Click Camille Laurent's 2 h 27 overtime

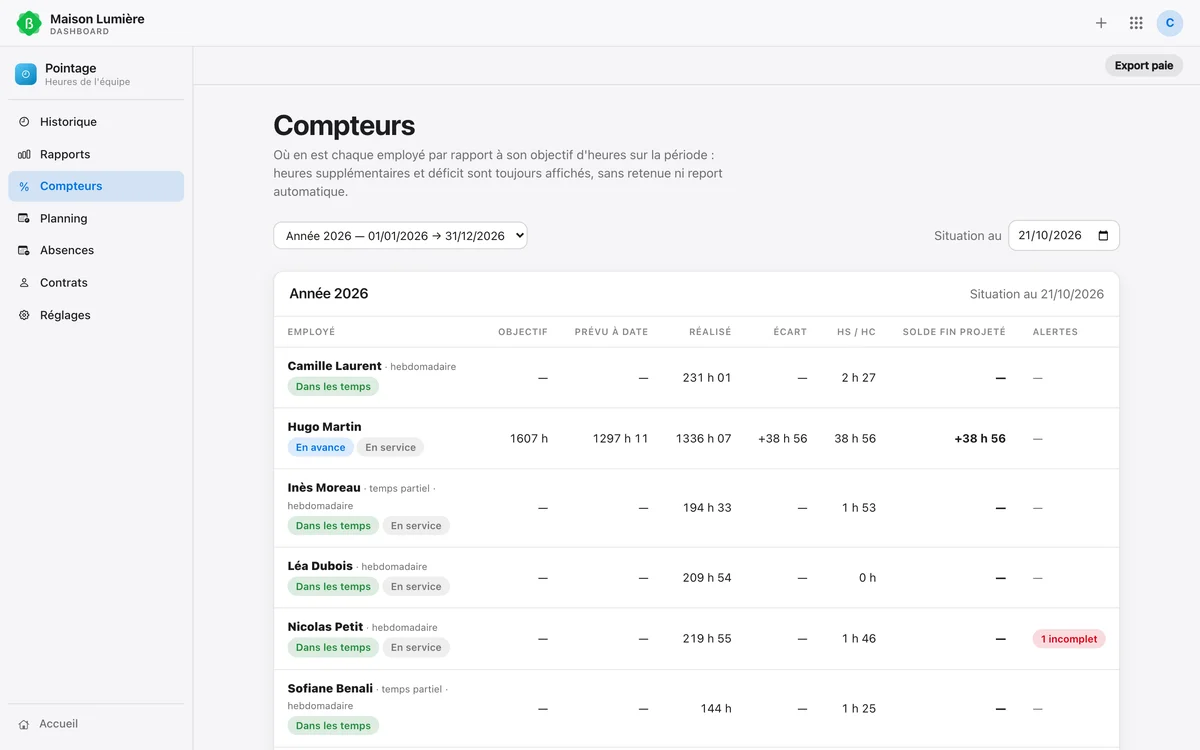point(859,378)
